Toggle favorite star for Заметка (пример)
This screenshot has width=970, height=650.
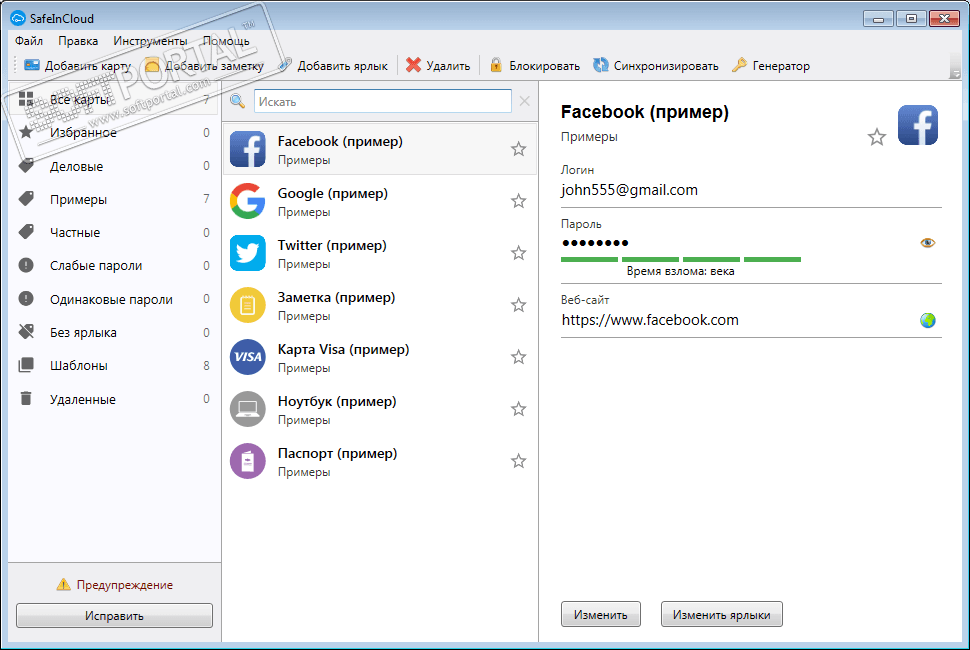pos(518,304)
